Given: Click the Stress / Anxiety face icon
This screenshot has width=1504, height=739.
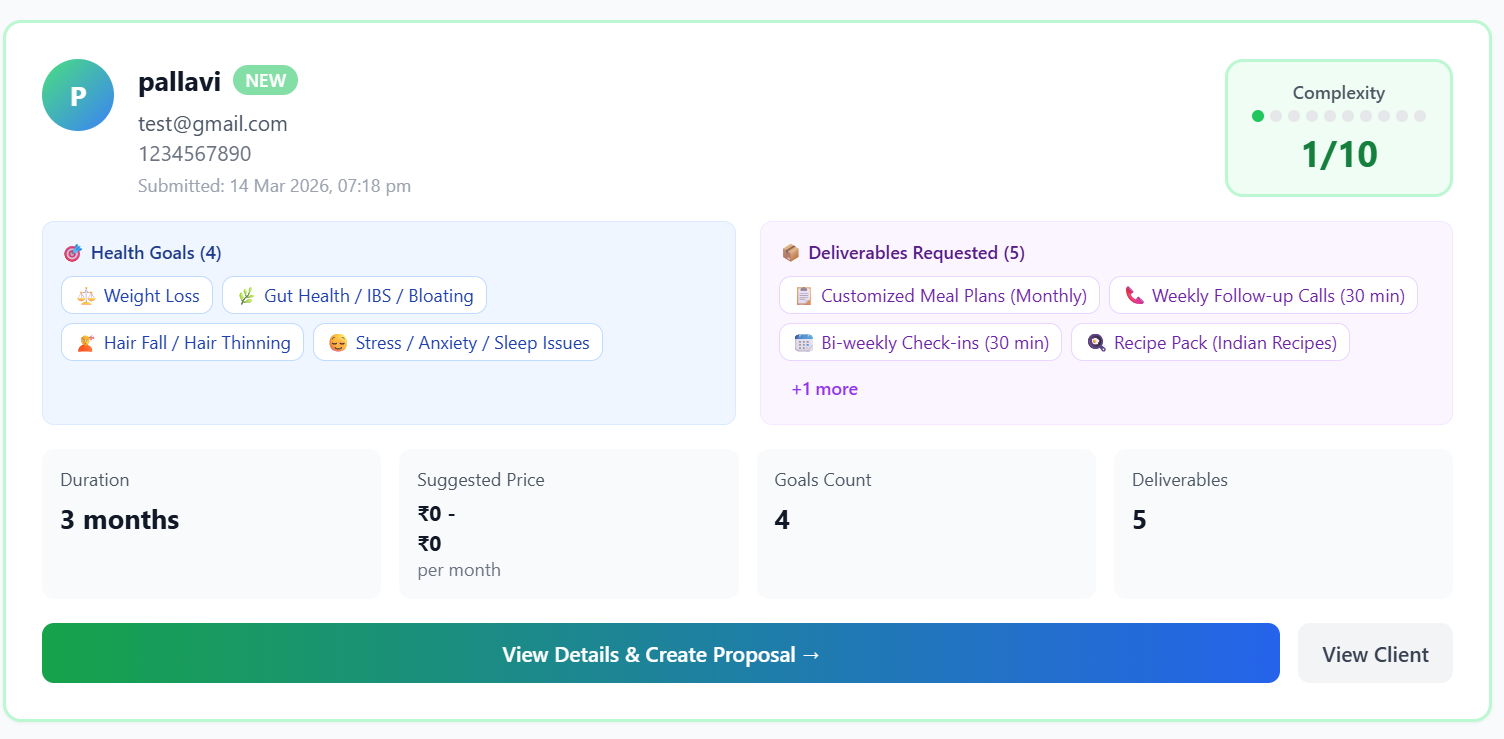Looking at the screenshot, I should pyautogui.click(x=337, y=343).
